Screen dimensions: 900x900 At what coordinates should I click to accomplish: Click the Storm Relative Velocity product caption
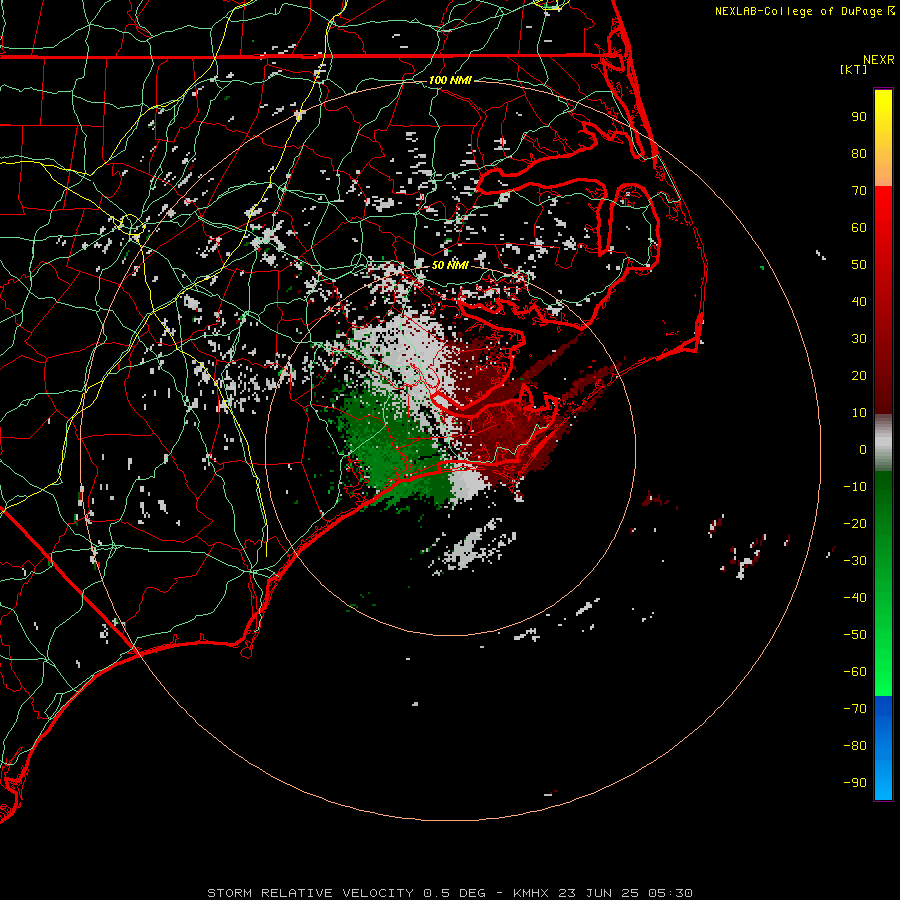310,893
